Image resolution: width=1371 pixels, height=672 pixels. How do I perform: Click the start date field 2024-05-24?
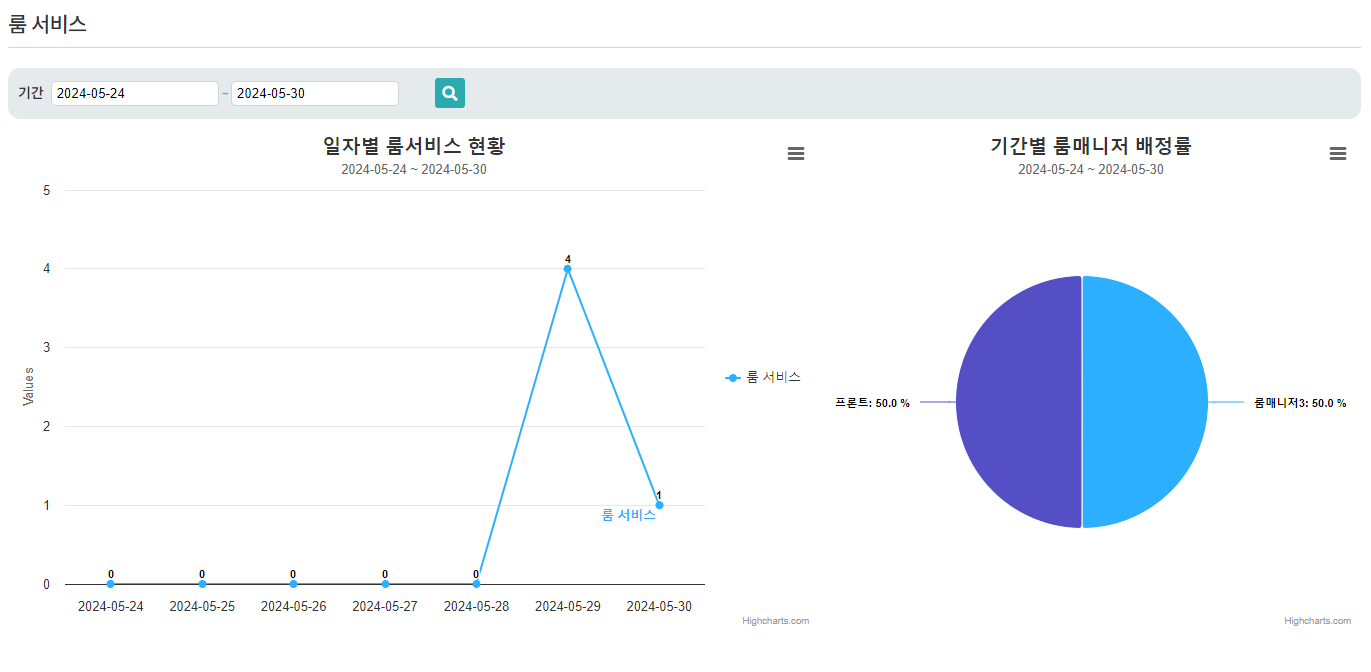click(134, 93)
